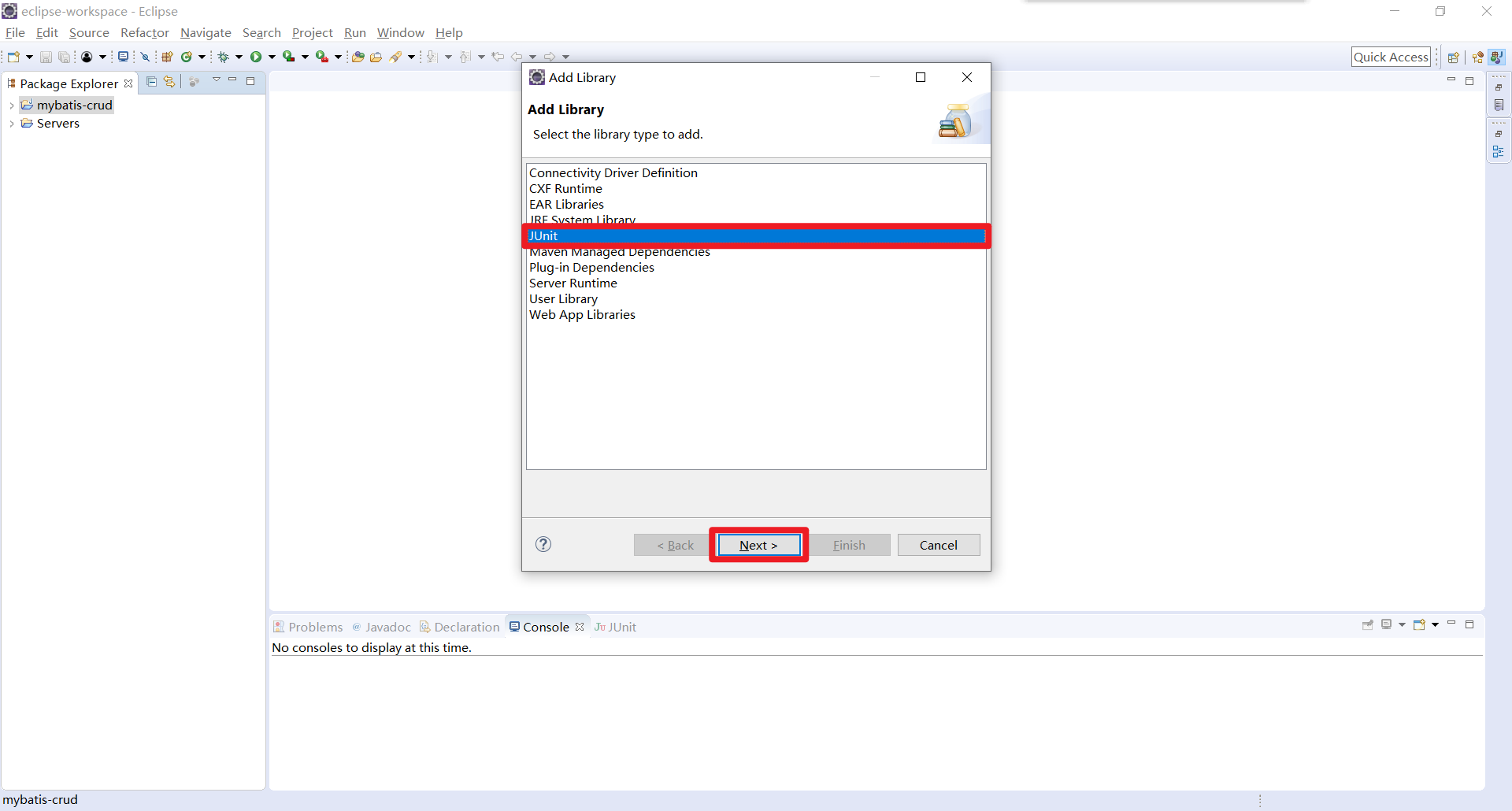The width and height of the screenshot is (1512, 811).
Task: Click the Skip All Breakpoints toolbar icon
Action: (x=146, y=57)
